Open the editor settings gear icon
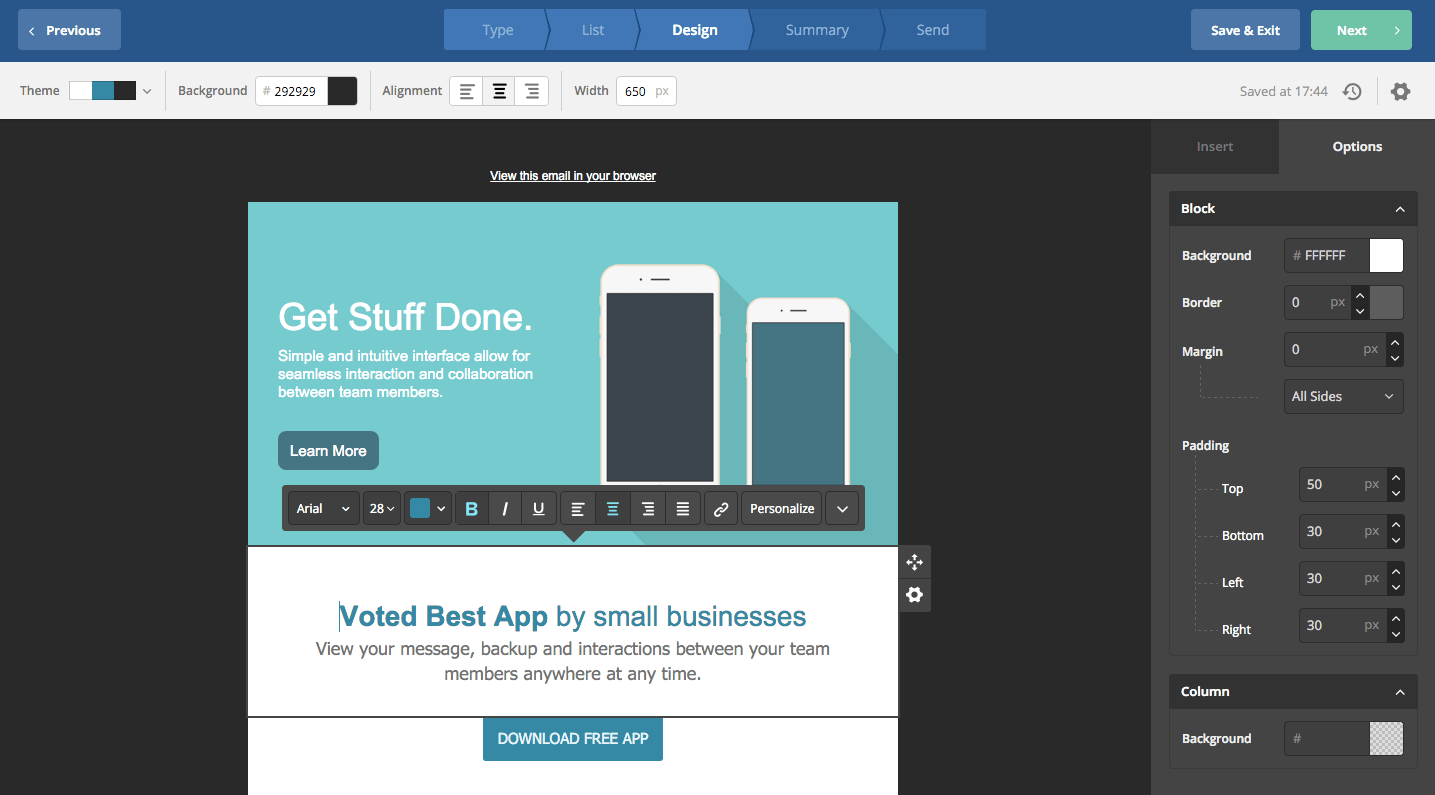 (1400, 91)
